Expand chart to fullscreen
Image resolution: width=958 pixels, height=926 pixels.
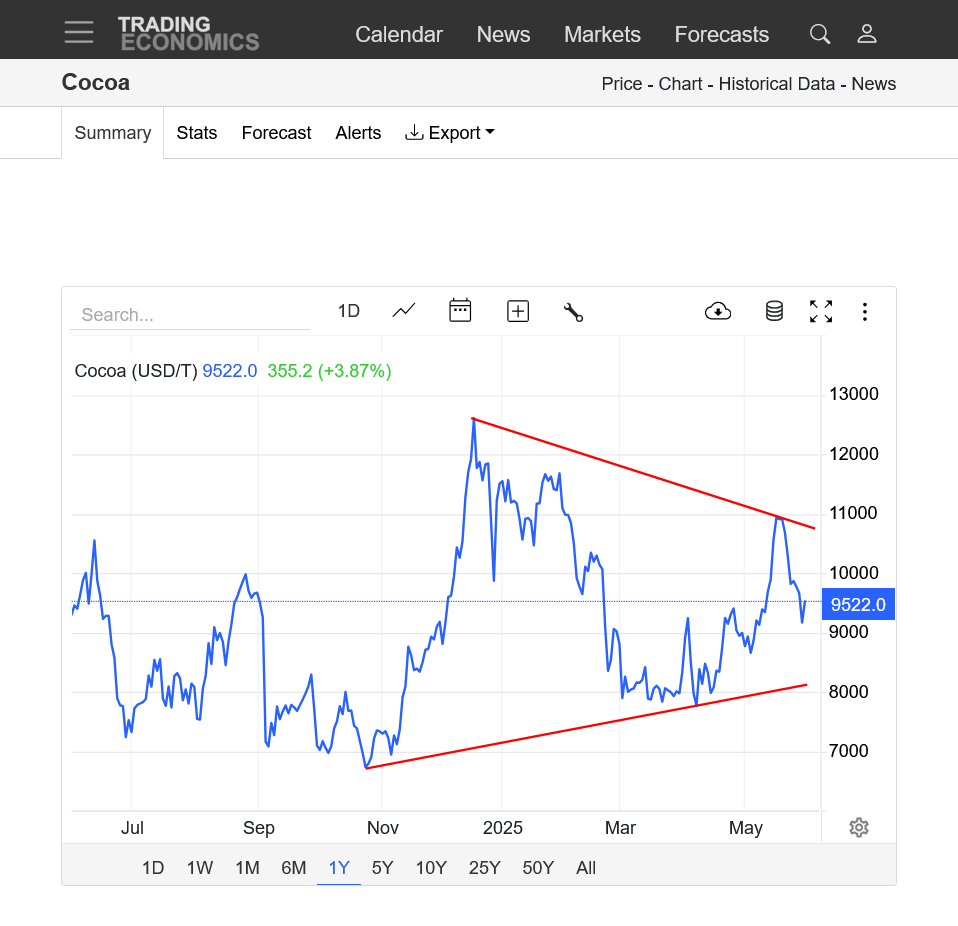click(x=821, y=312)
